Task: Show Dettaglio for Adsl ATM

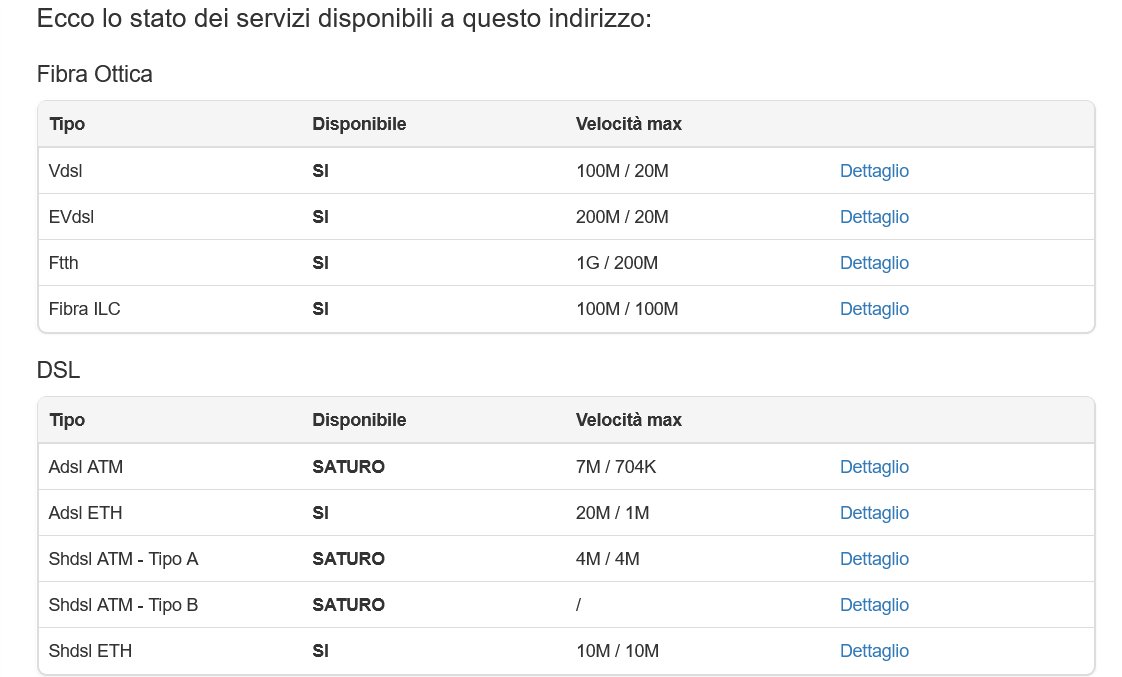Action: (x=874, y=467)
